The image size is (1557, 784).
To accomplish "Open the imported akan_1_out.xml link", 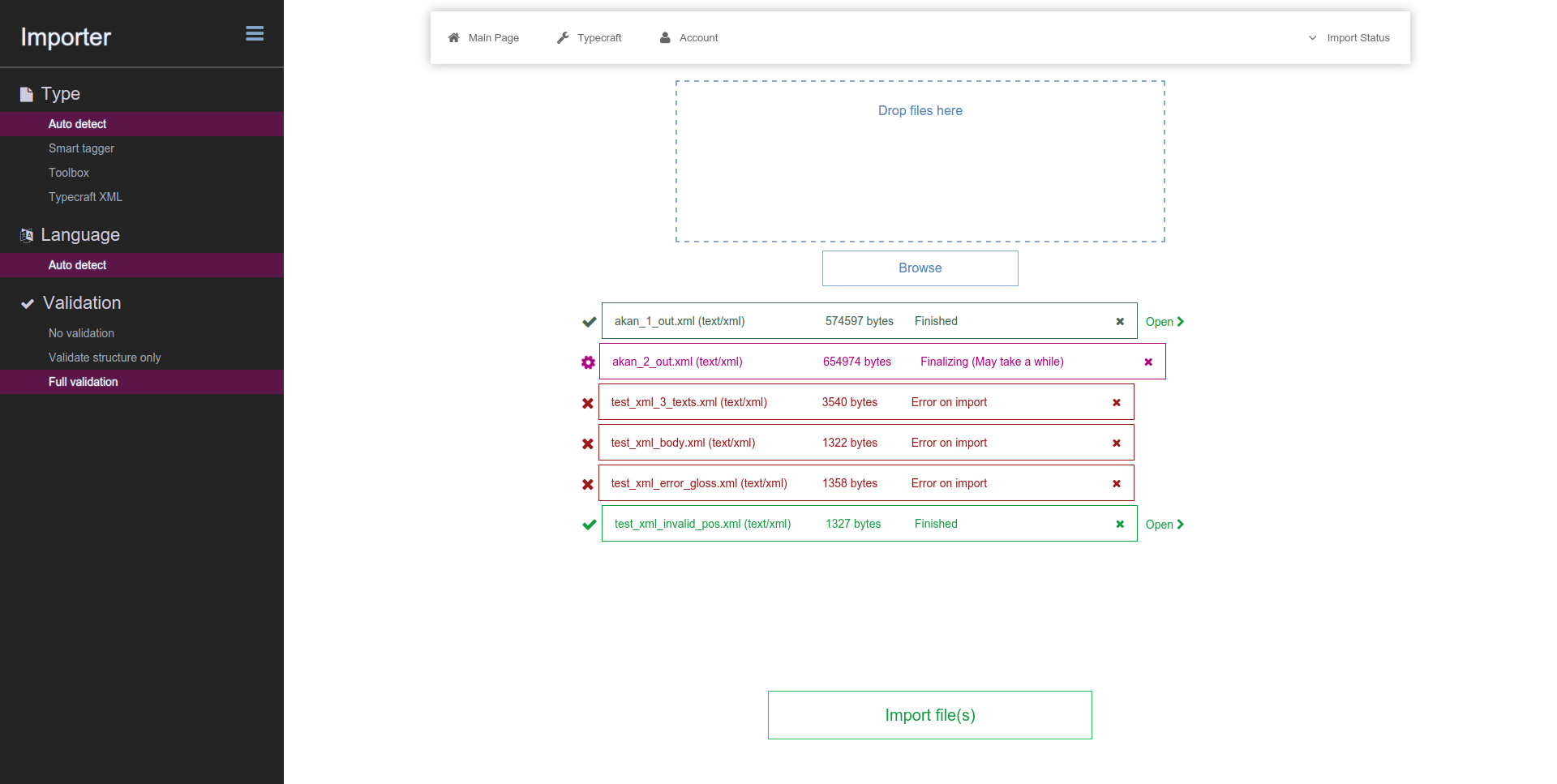I will coord(1165,322).
